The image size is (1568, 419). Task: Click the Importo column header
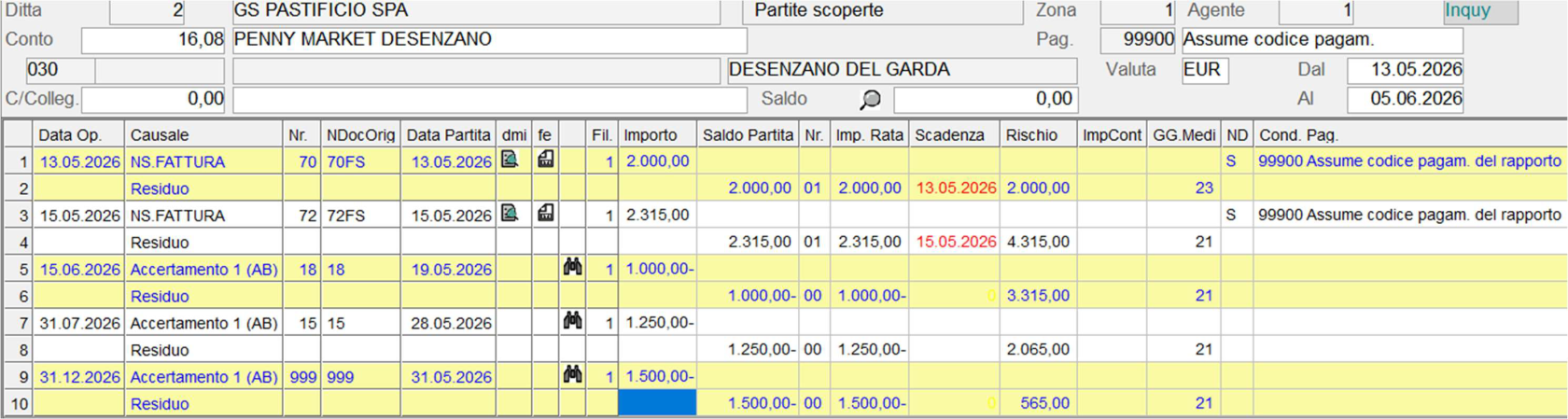(x=657, y=134)
